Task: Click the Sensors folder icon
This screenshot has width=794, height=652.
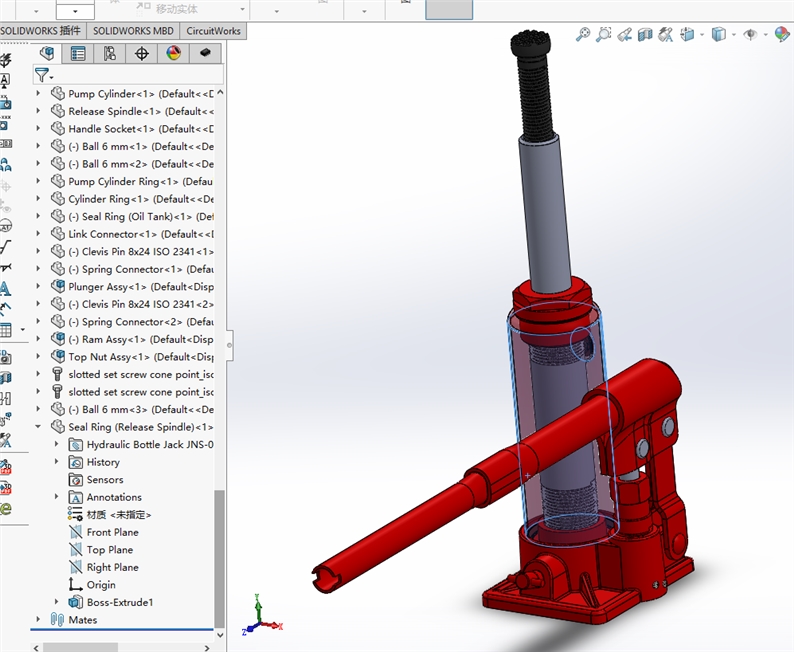Action: click(75, 479)
